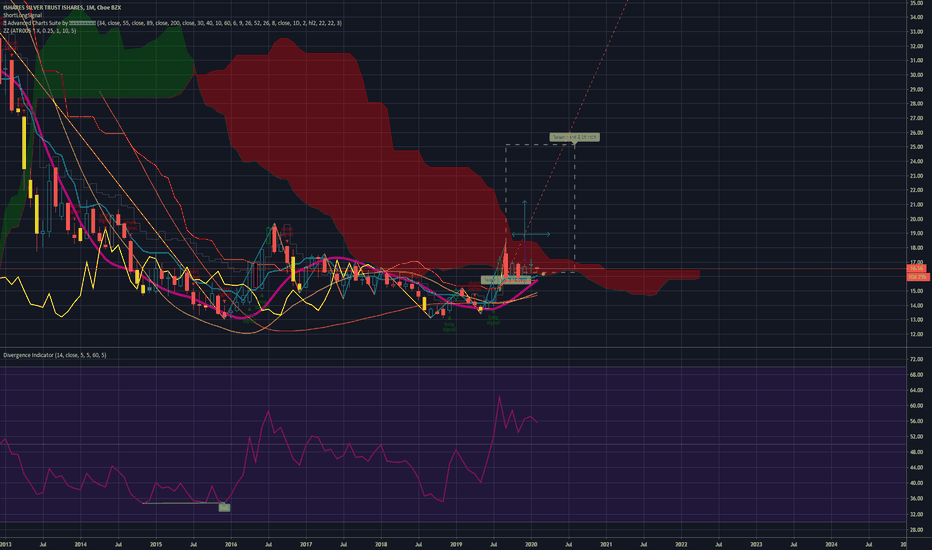Click the countdown tag below current price
Viewport: 932px width, 550px height.
[919, 277]
